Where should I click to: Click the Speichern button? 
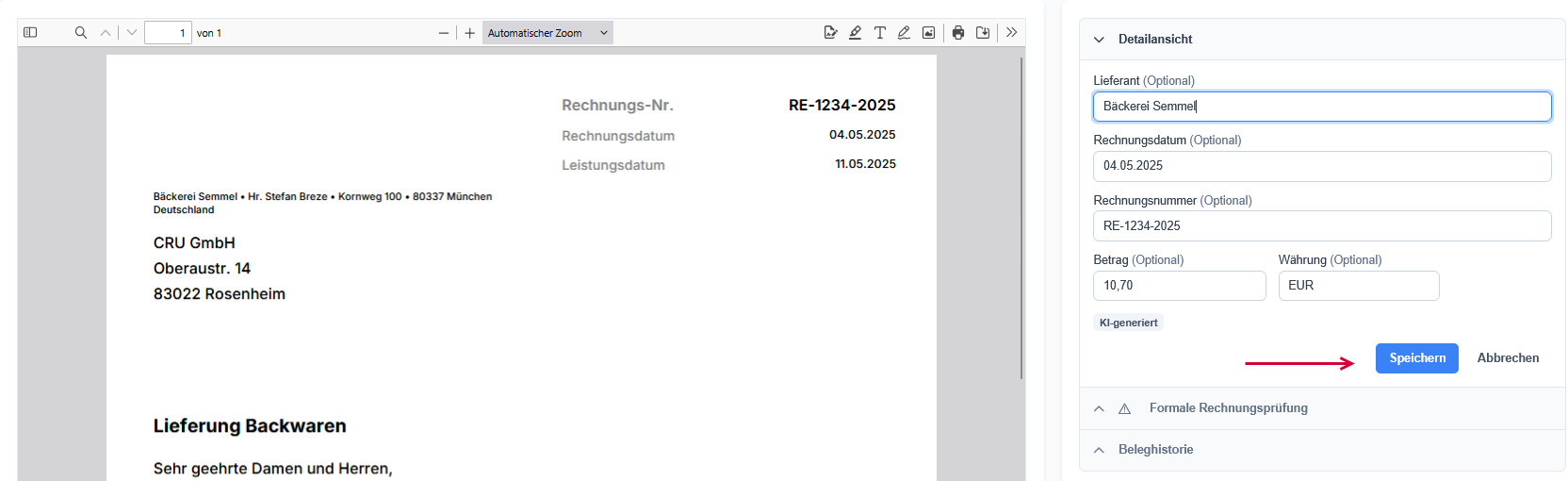(1416, 358)
